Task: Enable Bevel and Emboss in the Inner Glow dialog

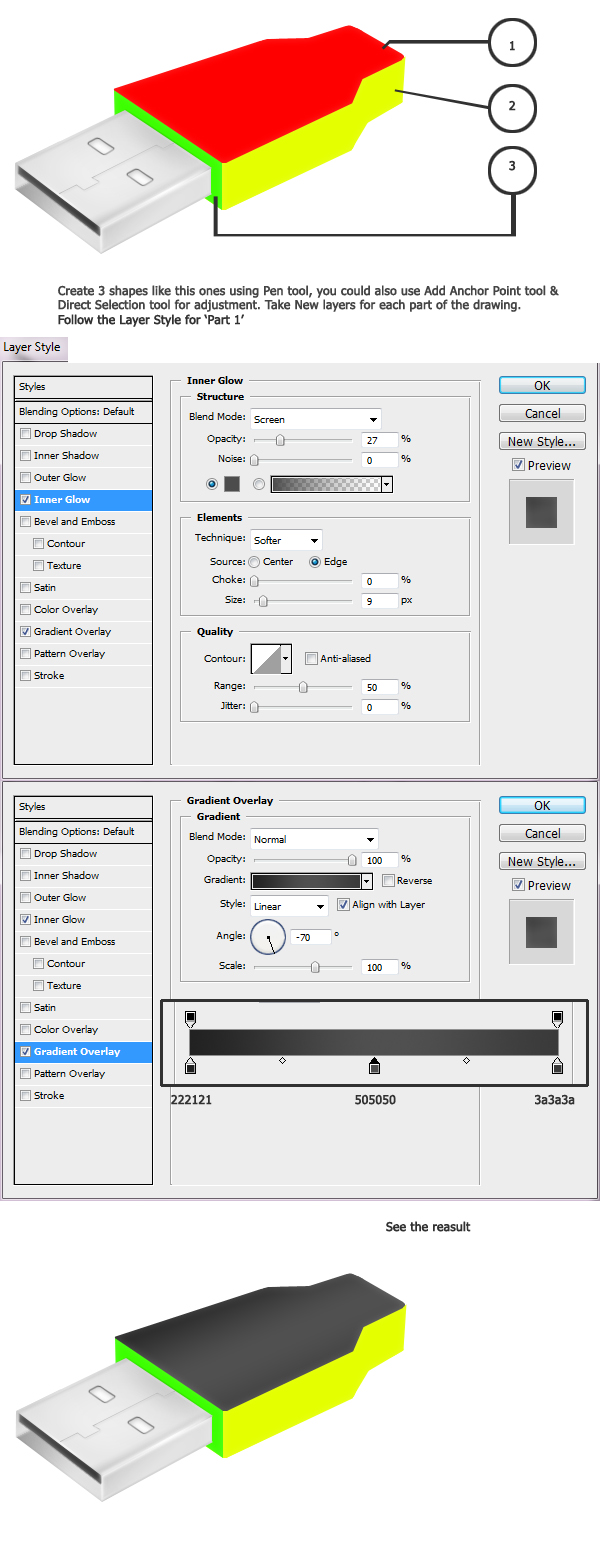Action: (25, 522)
